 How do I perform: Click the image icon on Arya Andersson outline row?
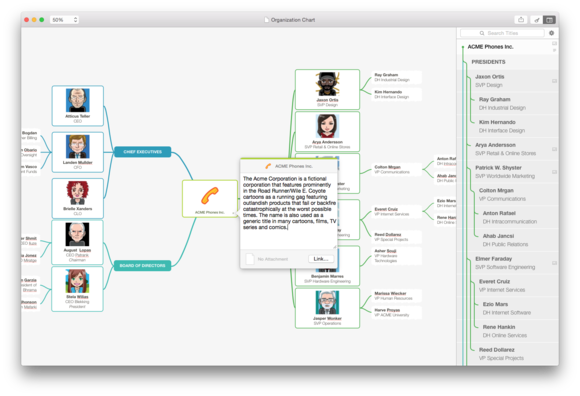(x=554, y=149)
